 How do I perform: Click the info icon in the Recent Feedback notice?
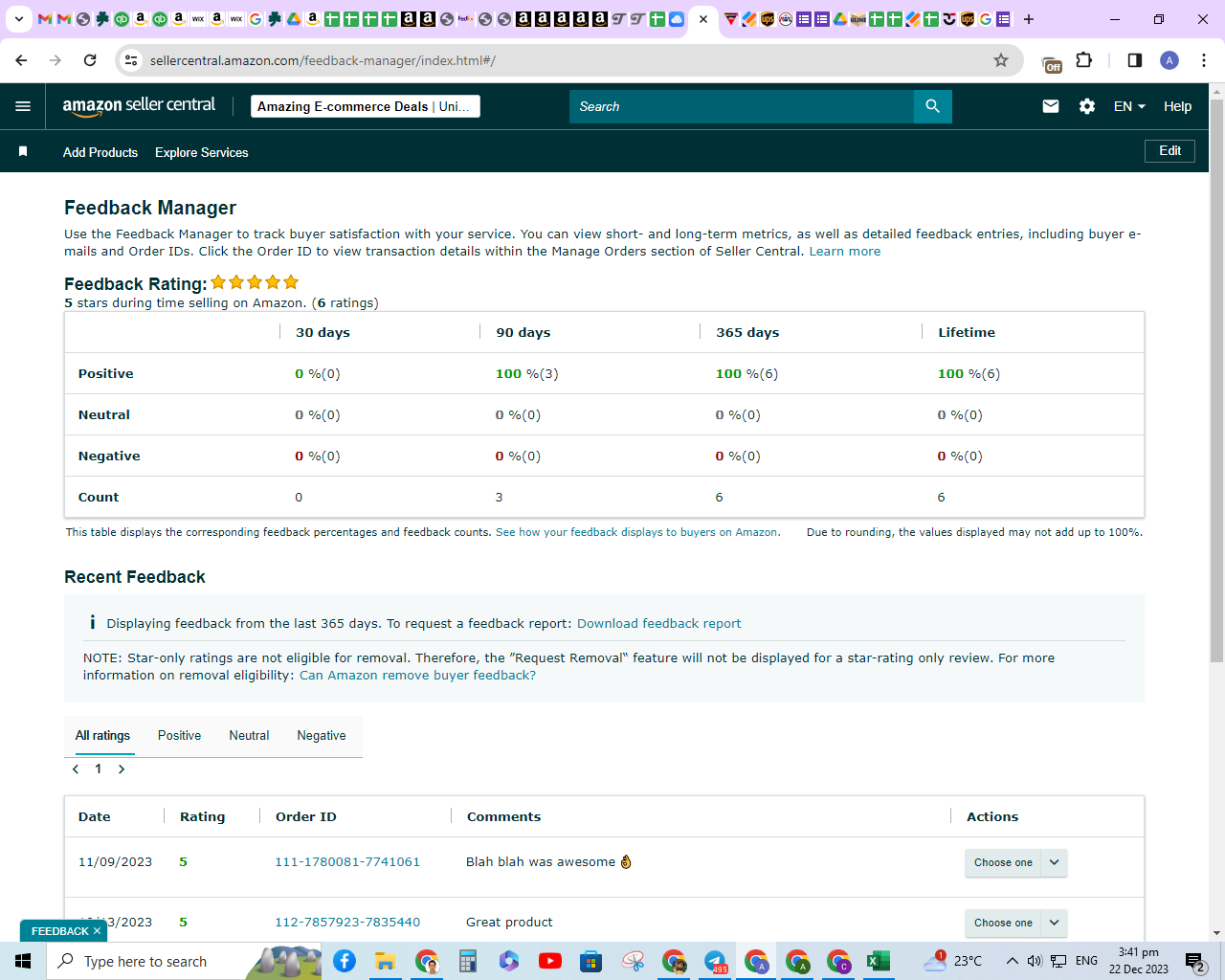click(x=92, y=622)
